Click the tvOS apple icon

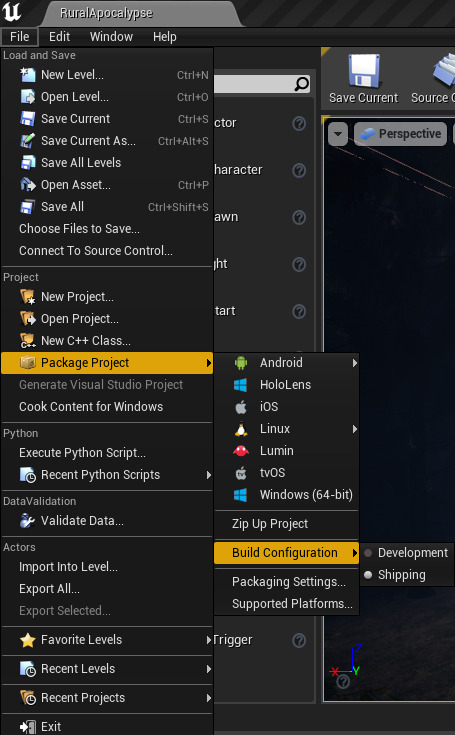pyautogui.click(x=241, y=473)
